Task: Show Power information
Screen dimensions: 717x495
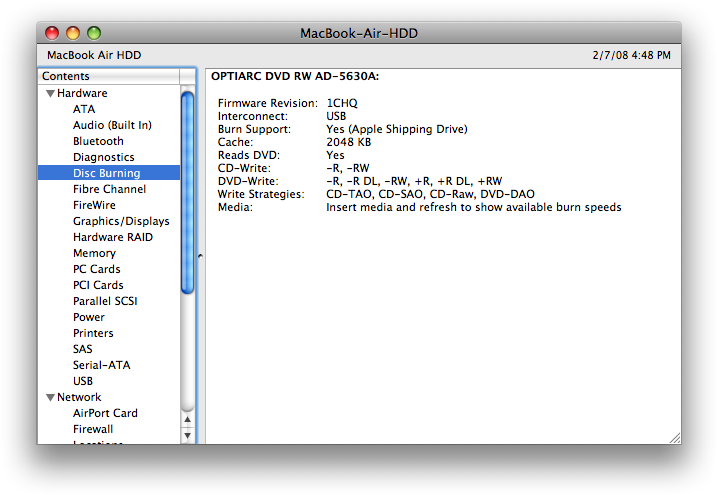Action: [89, 317]
